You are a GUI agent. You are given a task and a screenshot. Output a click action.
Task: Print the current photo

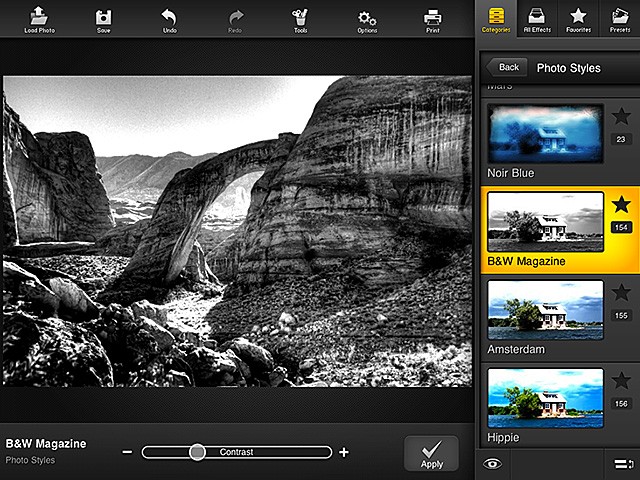(432, 18)
